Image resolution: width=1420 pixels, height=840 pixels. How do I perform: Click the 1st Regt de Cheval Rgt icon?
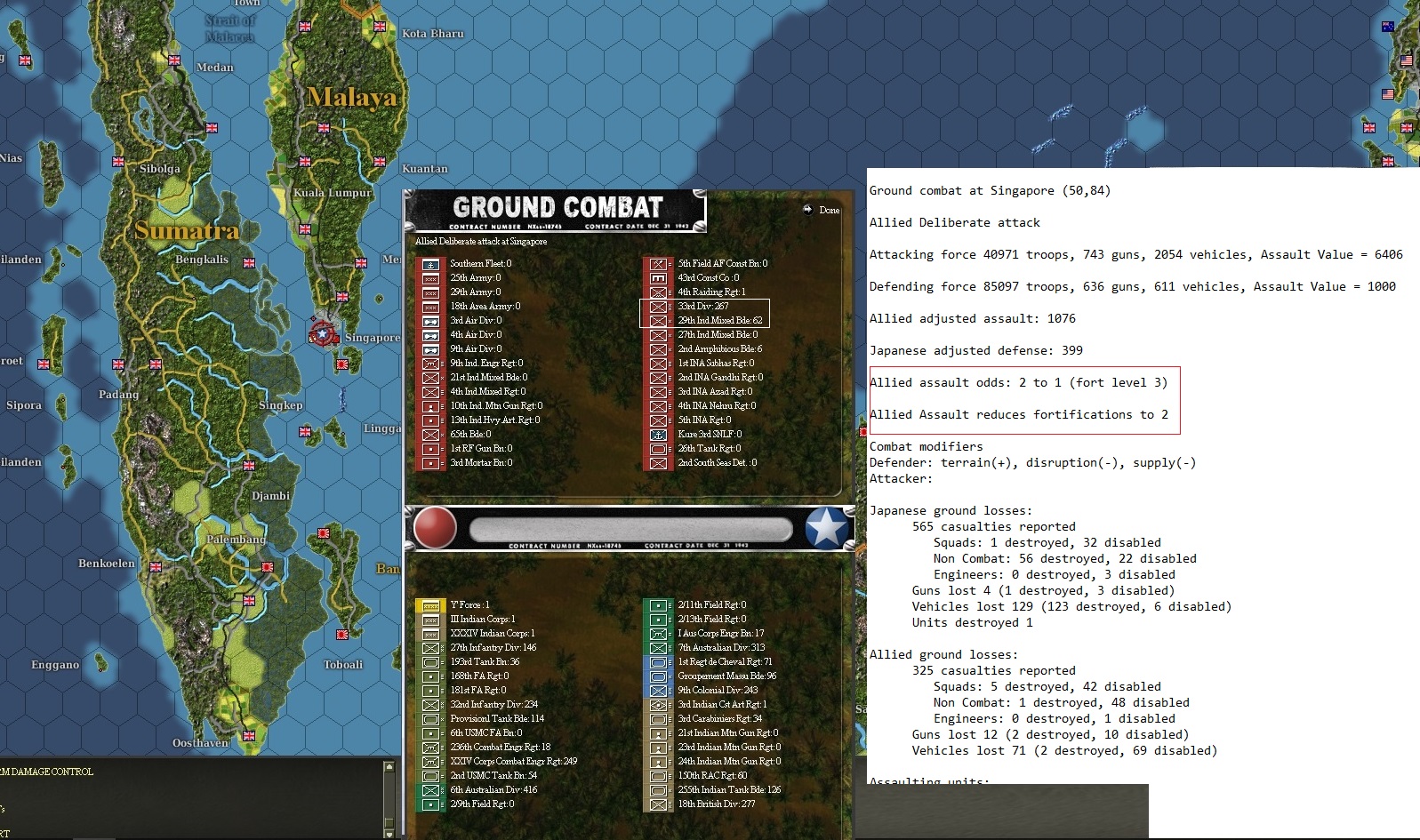[659, 662]
